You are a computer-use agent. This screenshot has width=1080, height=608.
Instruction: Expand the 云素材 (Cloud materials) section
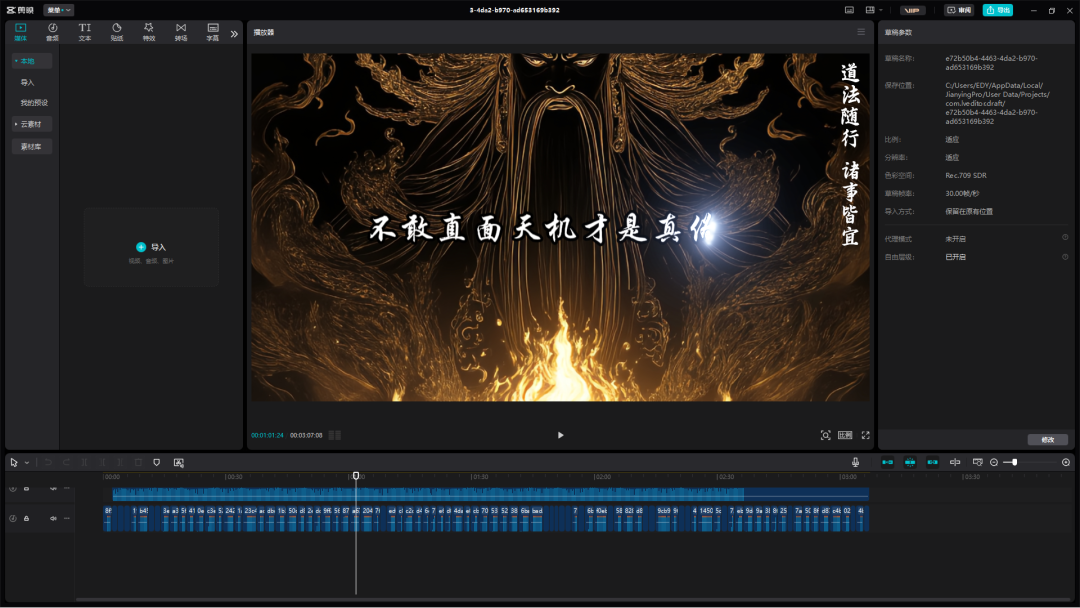[32, 124]
